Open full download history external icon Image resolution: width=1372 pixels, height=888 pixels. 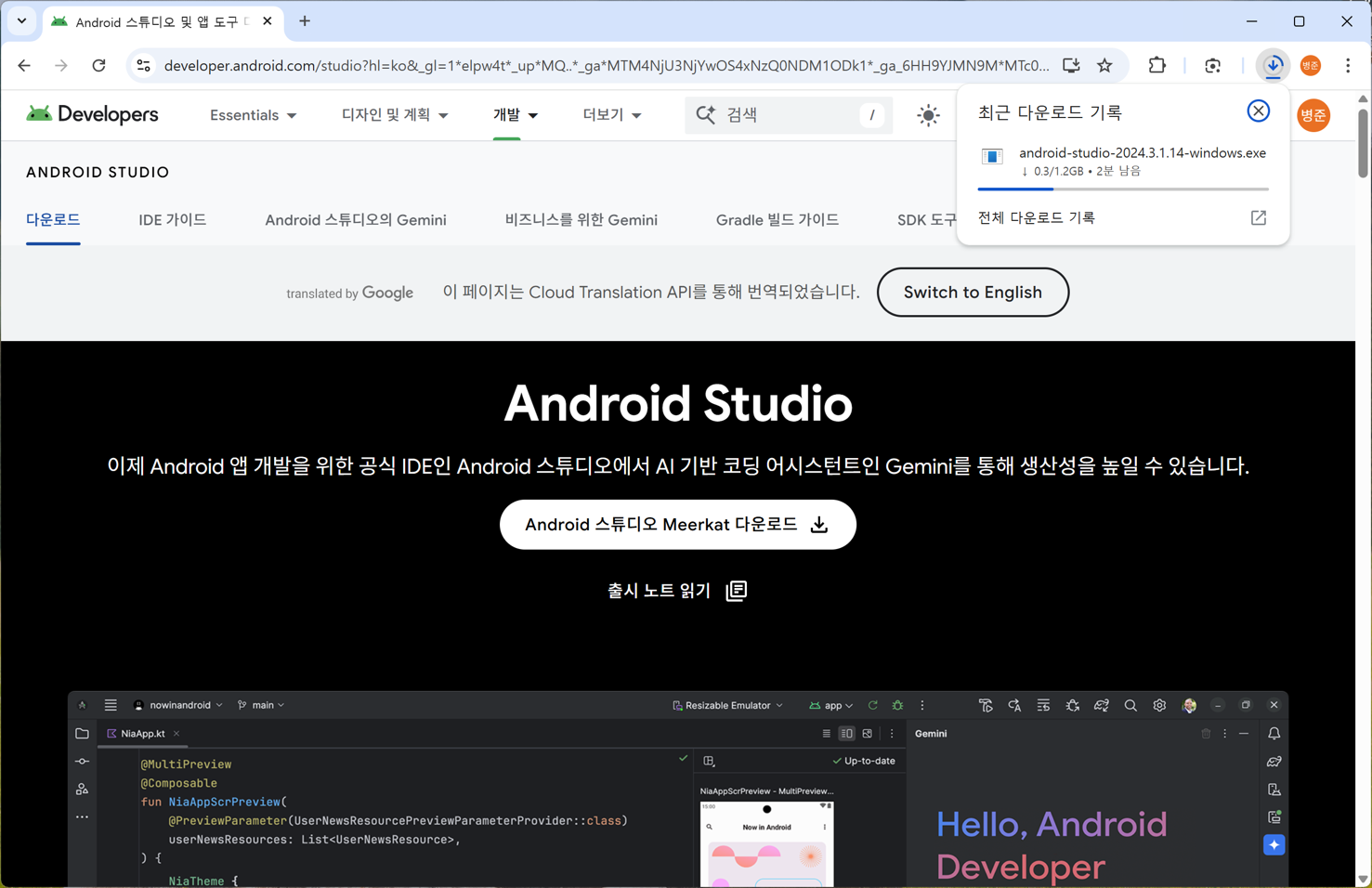click(1259, 217)
